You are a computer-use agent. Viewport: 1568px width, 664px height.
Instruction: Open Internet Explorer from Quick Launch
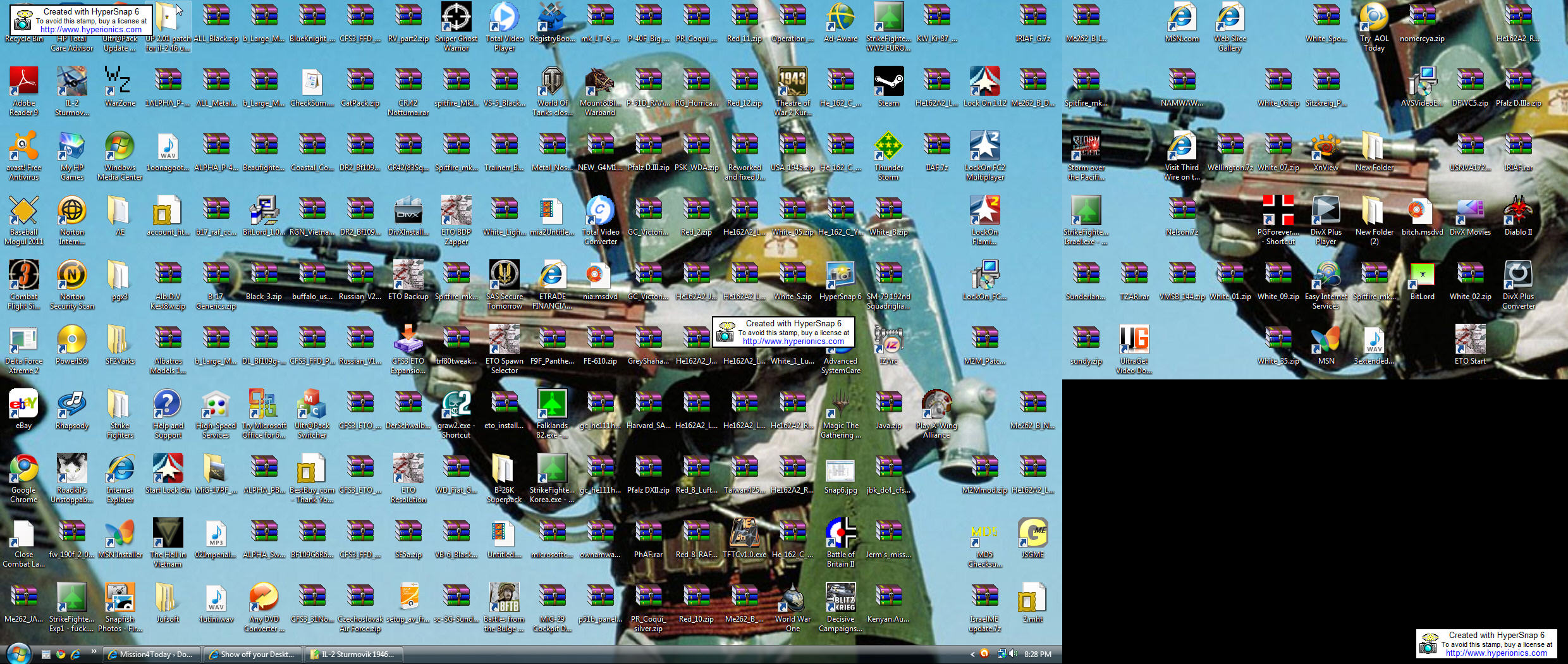click(76, 655)
